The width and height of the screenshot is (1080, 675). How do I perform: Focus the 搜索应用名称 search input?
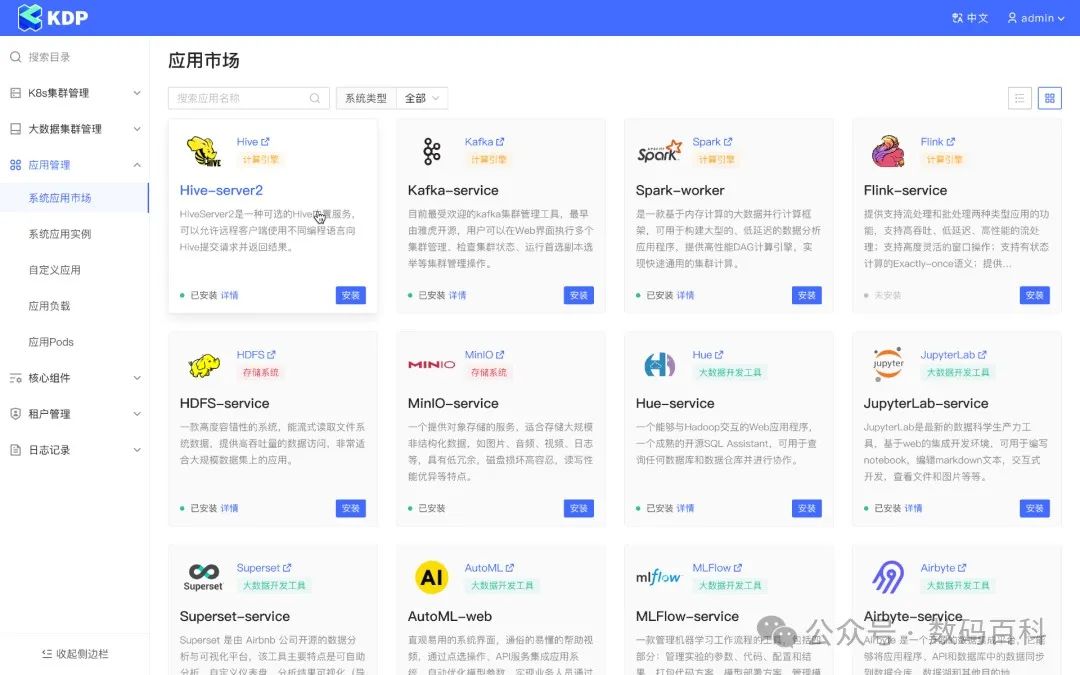point(249,98)
